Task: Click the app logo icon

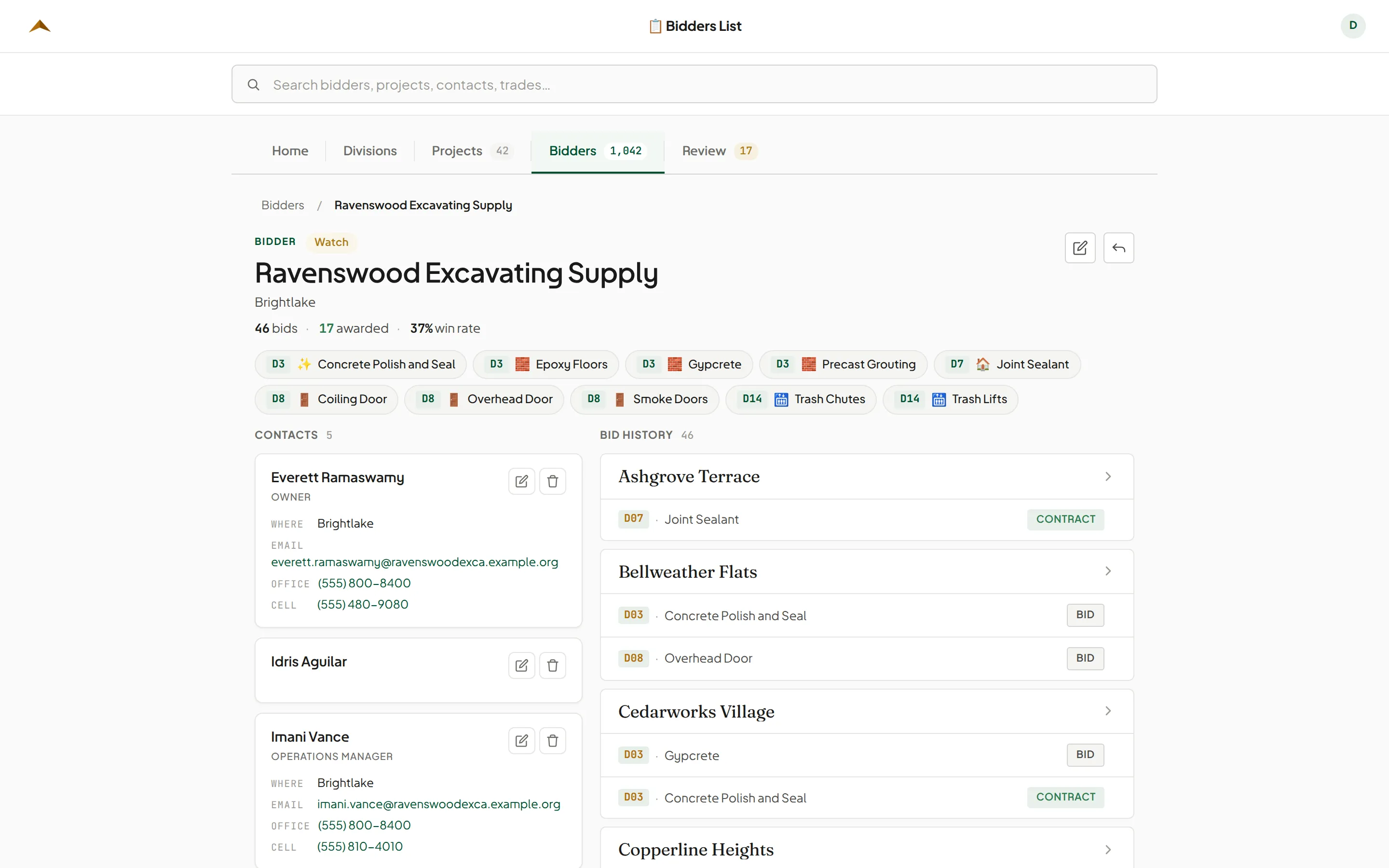Action: pos(40,26)
